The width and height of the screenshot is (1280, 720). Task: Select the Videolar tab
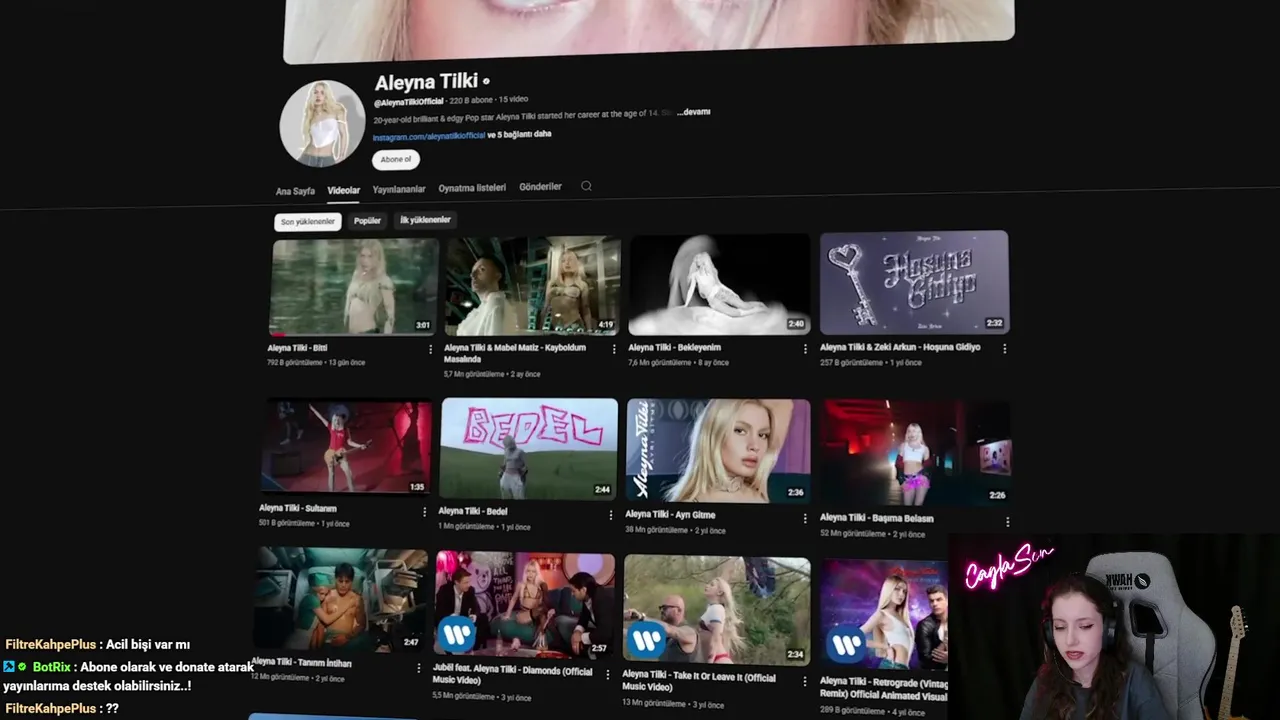[343, 190]
